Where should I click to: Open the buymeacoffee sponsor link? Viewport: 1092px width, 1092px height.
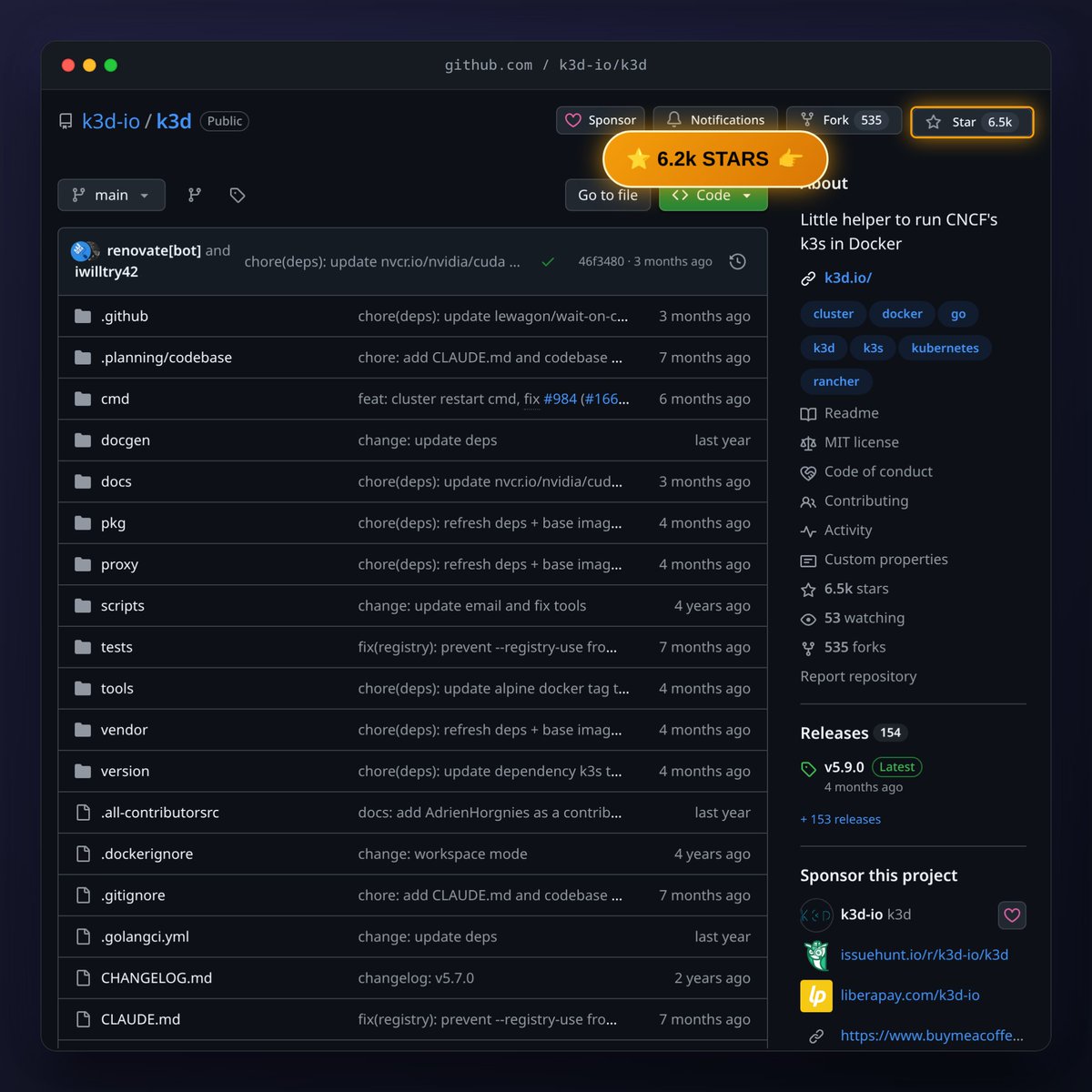click(932, 1035)
